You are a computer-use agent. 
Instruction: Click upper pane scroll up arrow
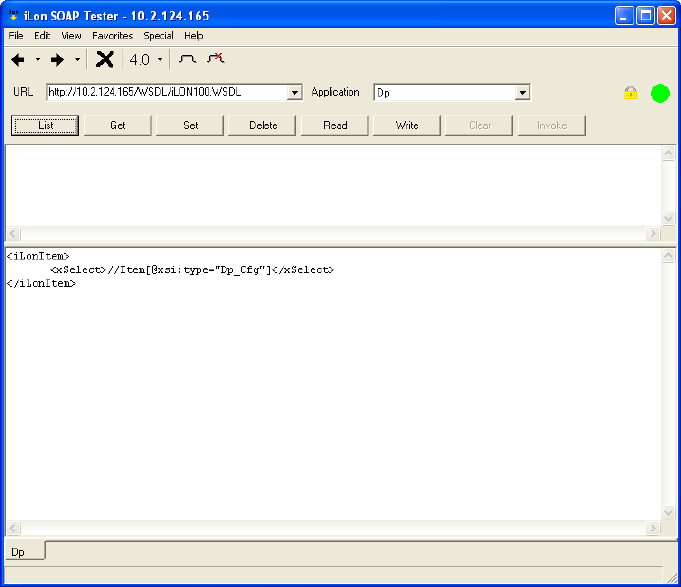[668, 153]
